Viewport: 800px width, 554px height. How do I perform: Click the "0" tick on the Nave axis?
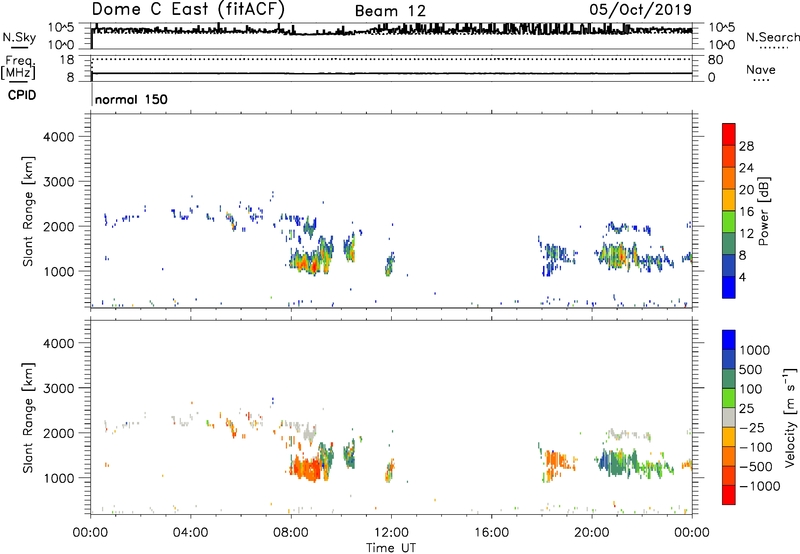coord(712,78)
